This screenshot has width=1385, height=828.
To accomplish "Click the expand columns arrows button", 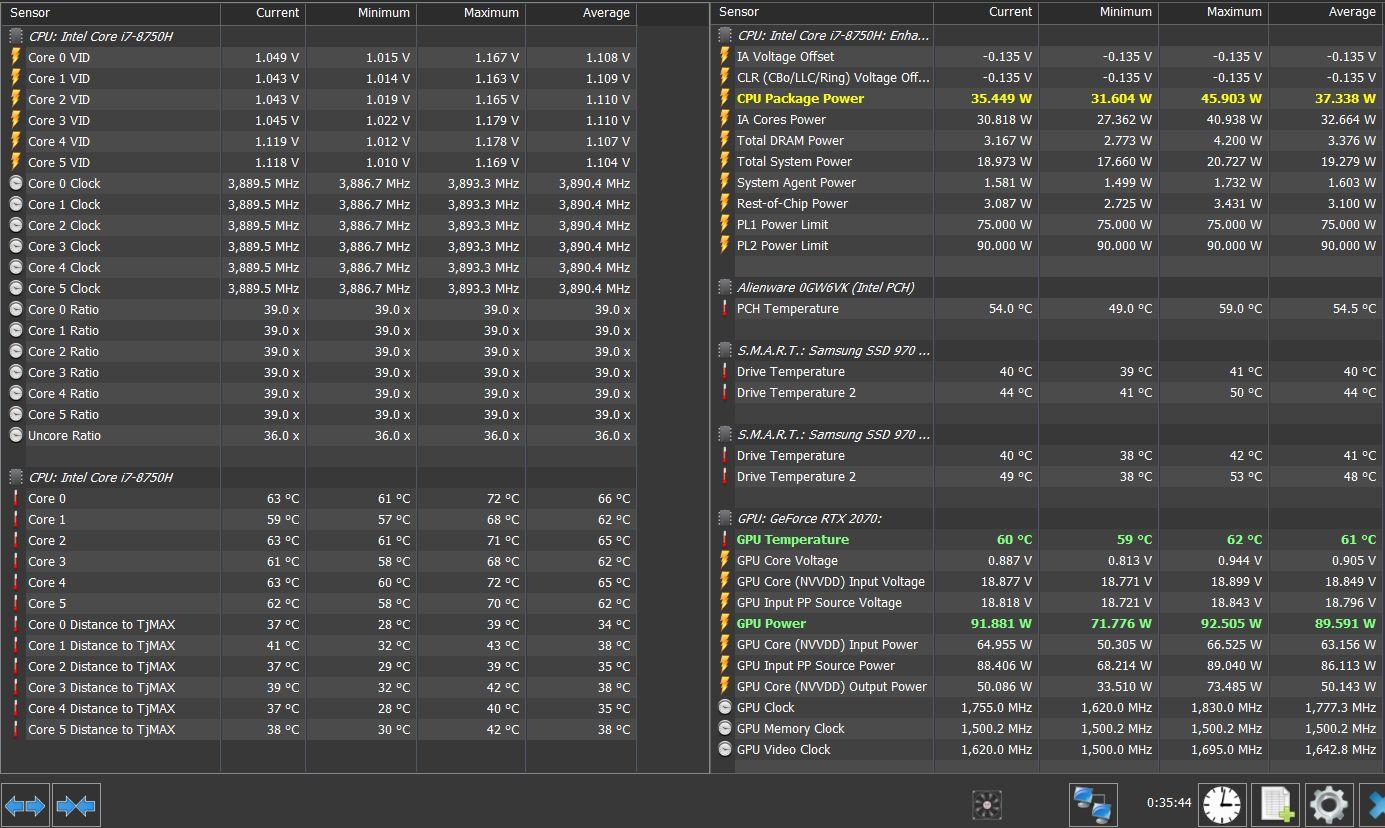I will [x=25, y=805].
